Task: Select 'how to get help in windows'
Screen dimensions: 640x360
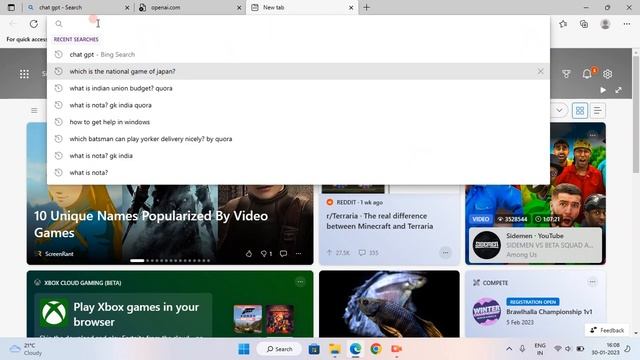Action: pyautogui.click(x=298, y=122)
